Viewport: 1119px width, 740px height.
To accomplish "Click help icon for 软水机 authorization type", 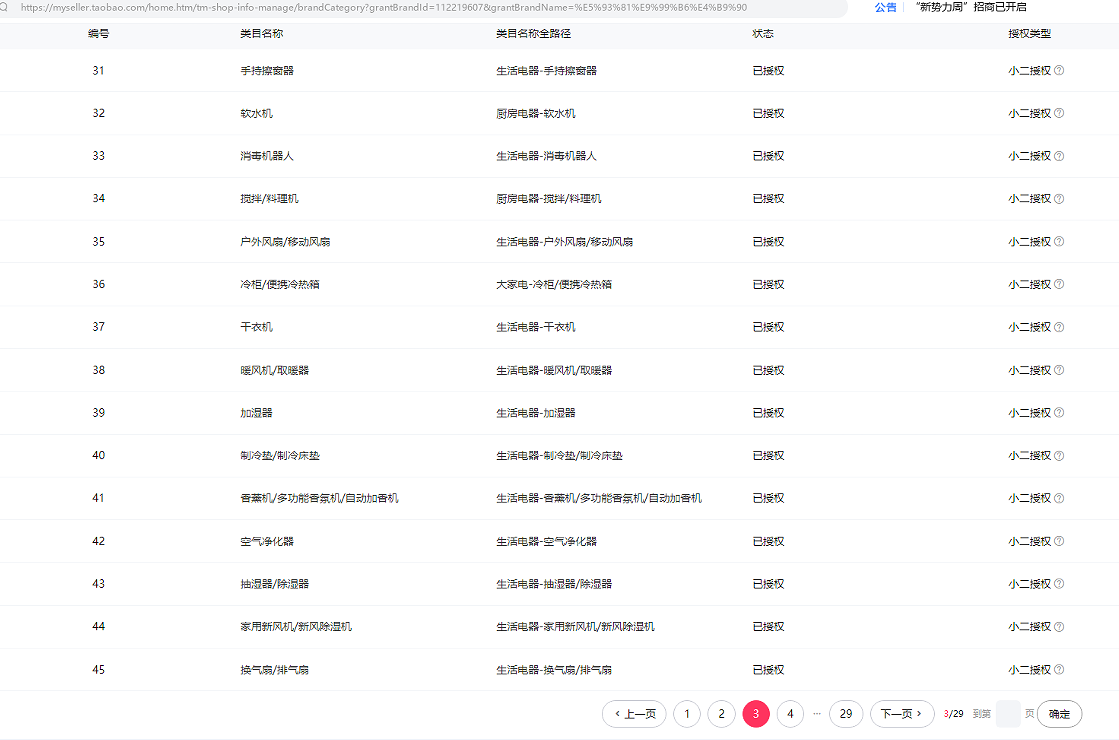I will pyautogui.click(x=1059, y=113).
